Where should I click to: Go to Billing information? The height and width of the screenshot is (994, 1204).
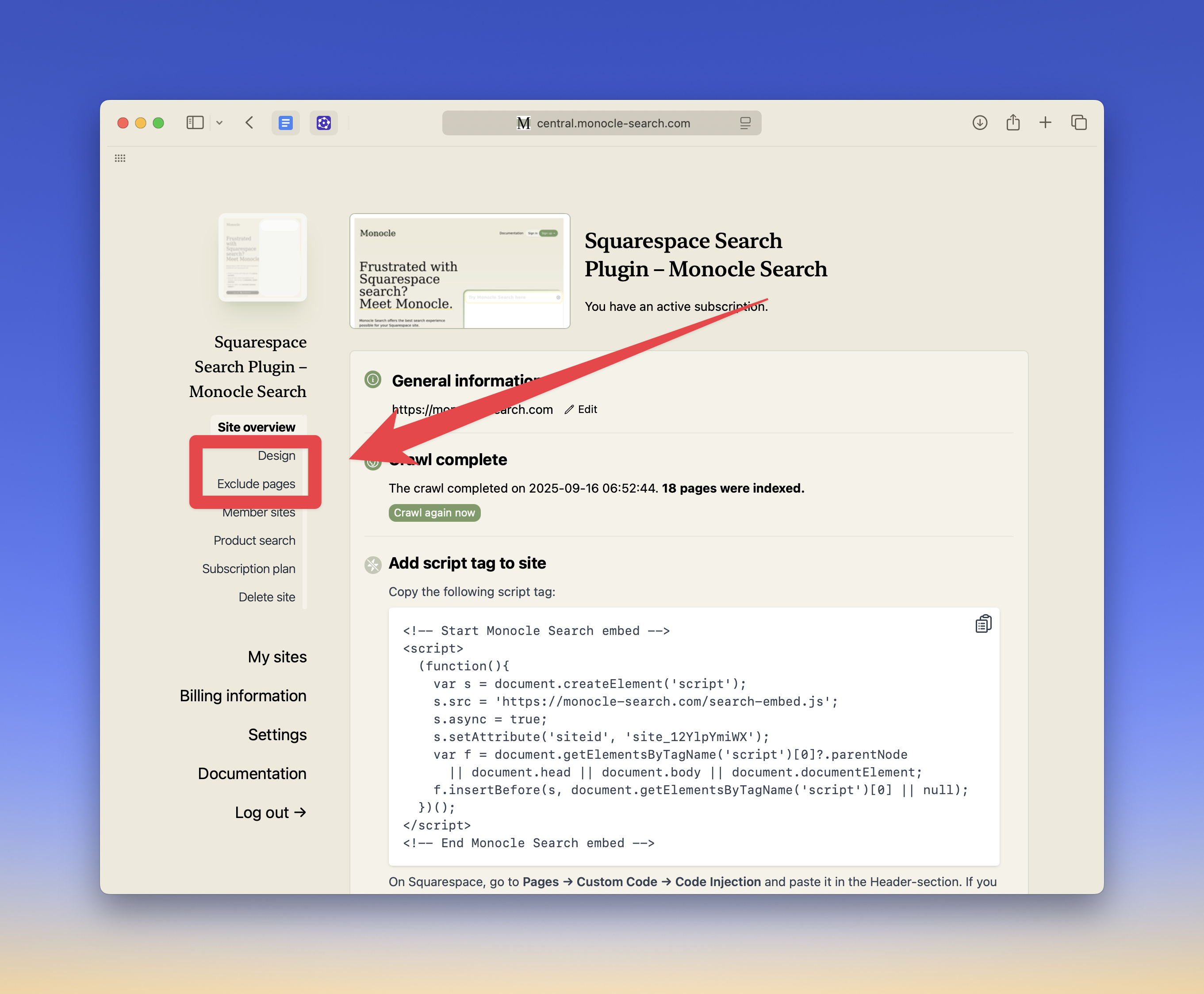[x=243, y=696]
